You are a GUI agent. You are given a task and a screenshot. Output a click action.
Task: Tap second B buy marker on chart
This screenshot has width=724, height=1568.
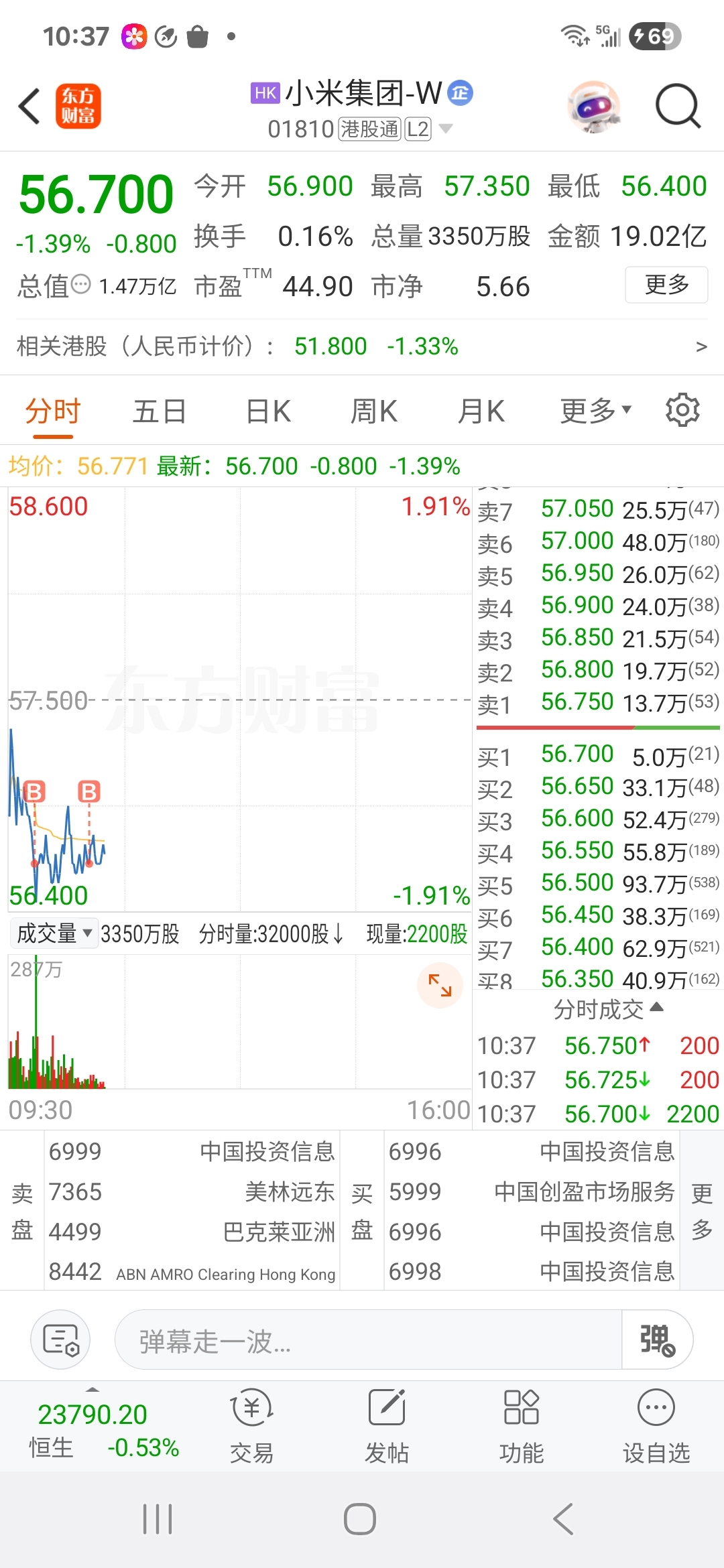click(89, 791)
